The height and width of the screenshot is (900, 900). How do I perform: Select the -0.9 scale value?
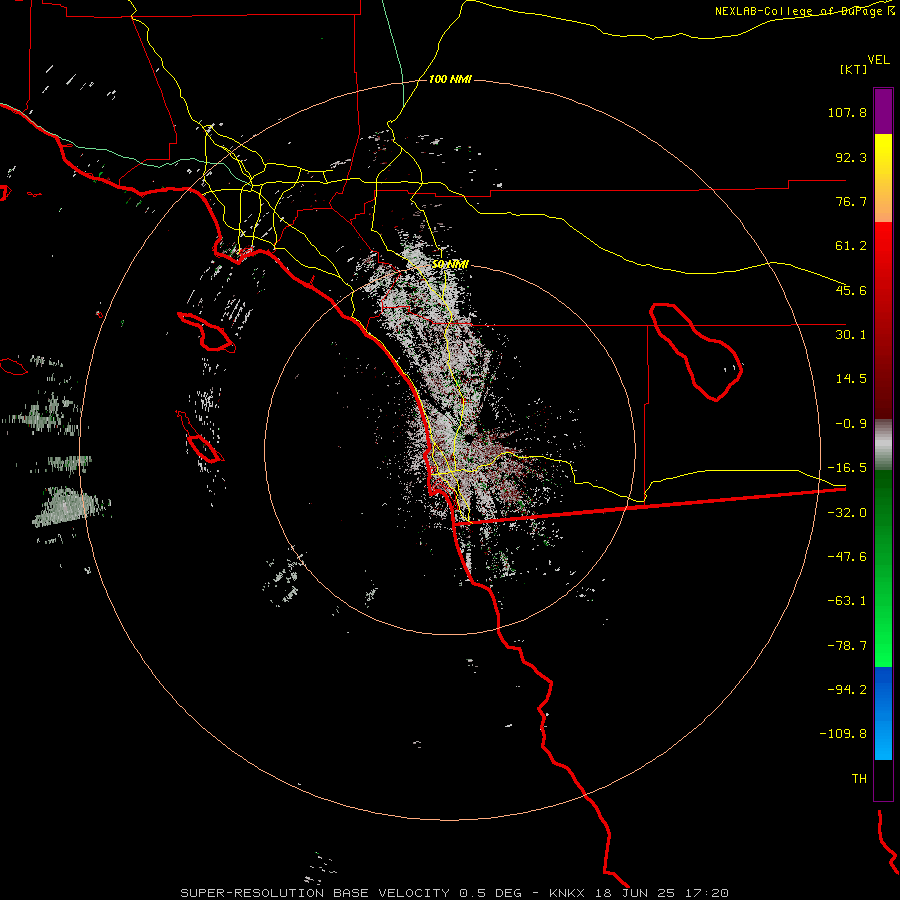click(851, 424)
